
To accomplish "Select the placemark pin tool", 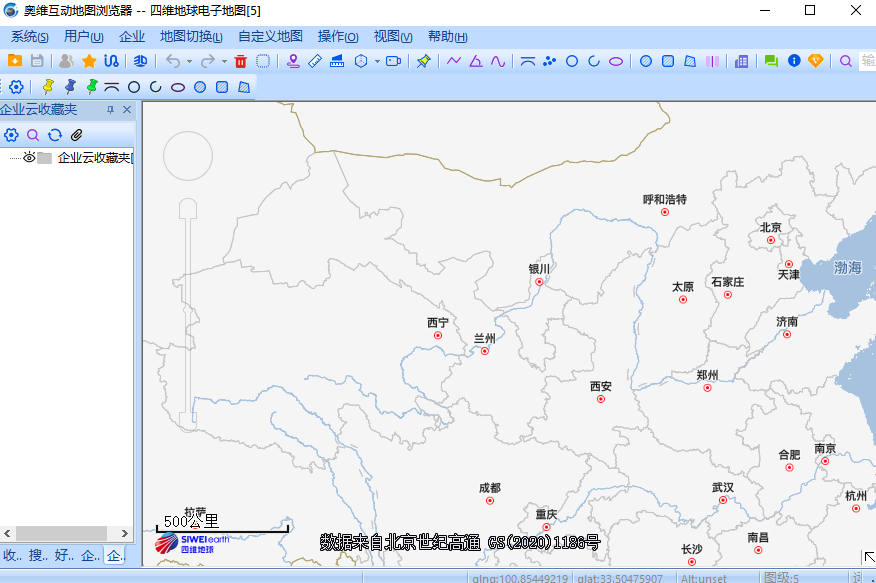I will point(293,61).
